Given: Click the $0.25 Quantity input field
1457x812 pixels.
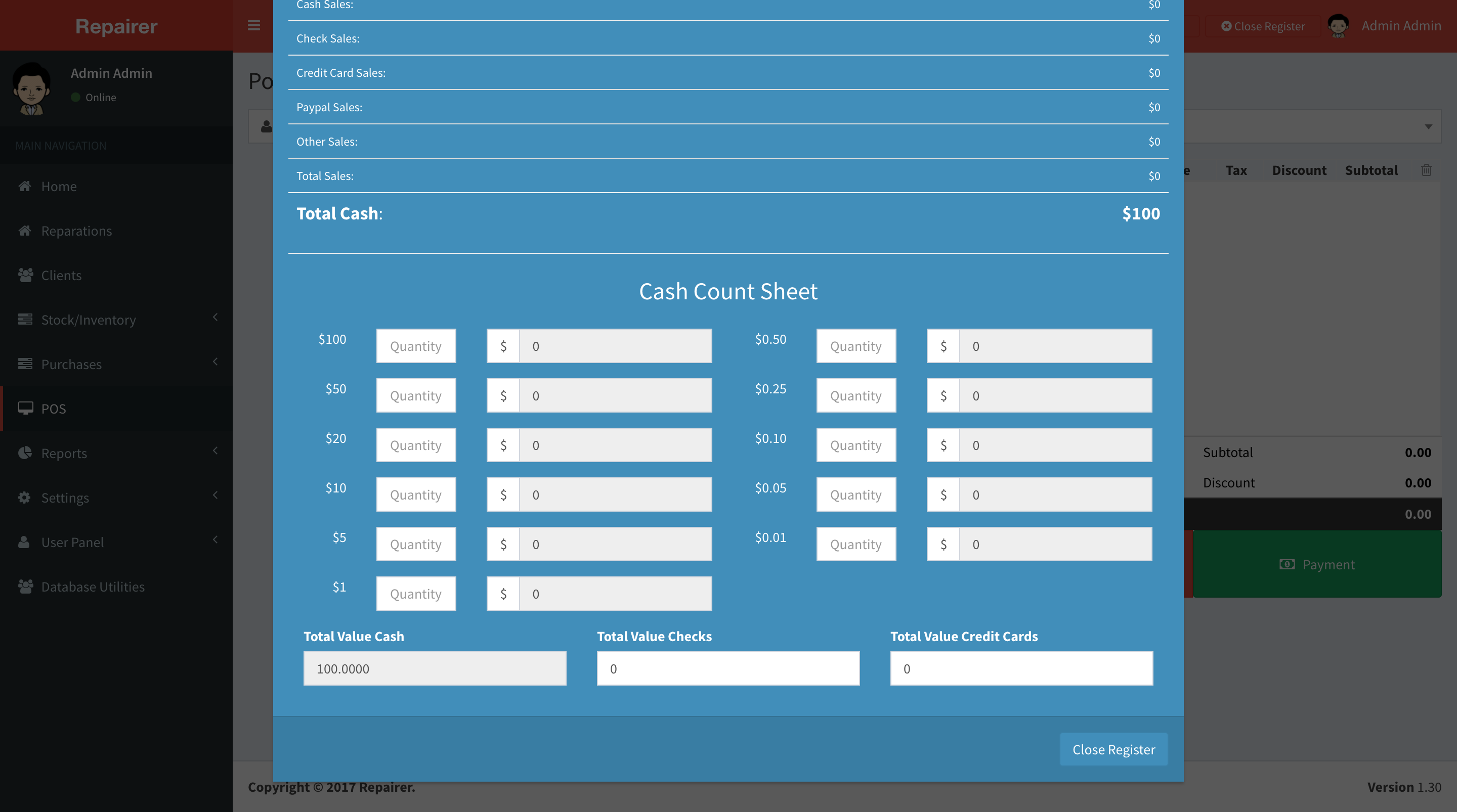Looking at the screenshot, I should (x=856, y=395).
